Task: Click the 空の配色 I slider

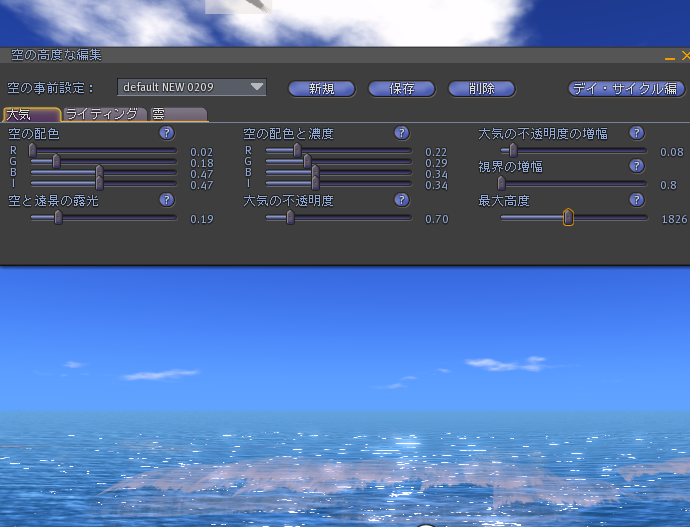Action: tap(103, 183)
